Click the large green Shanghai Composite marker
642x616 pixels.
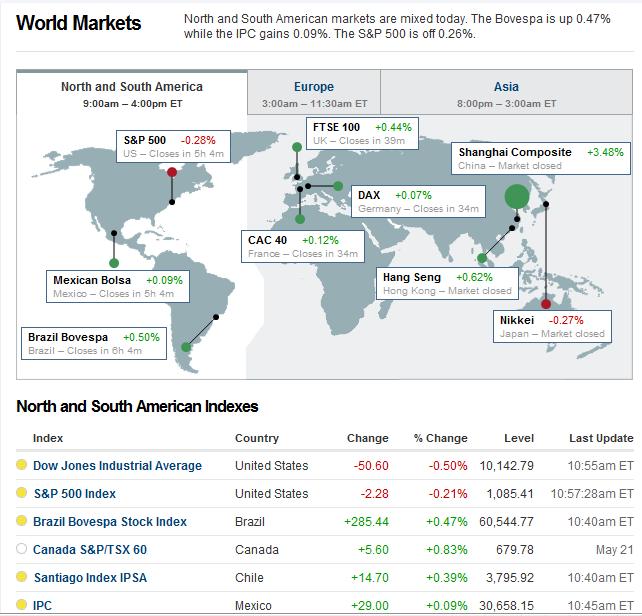tap(517, 196)
